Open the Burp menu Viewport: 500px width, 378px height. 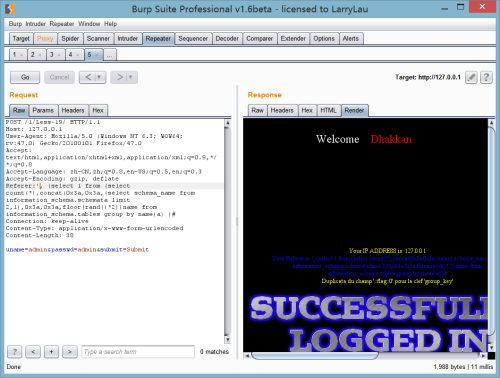[15, 24]
